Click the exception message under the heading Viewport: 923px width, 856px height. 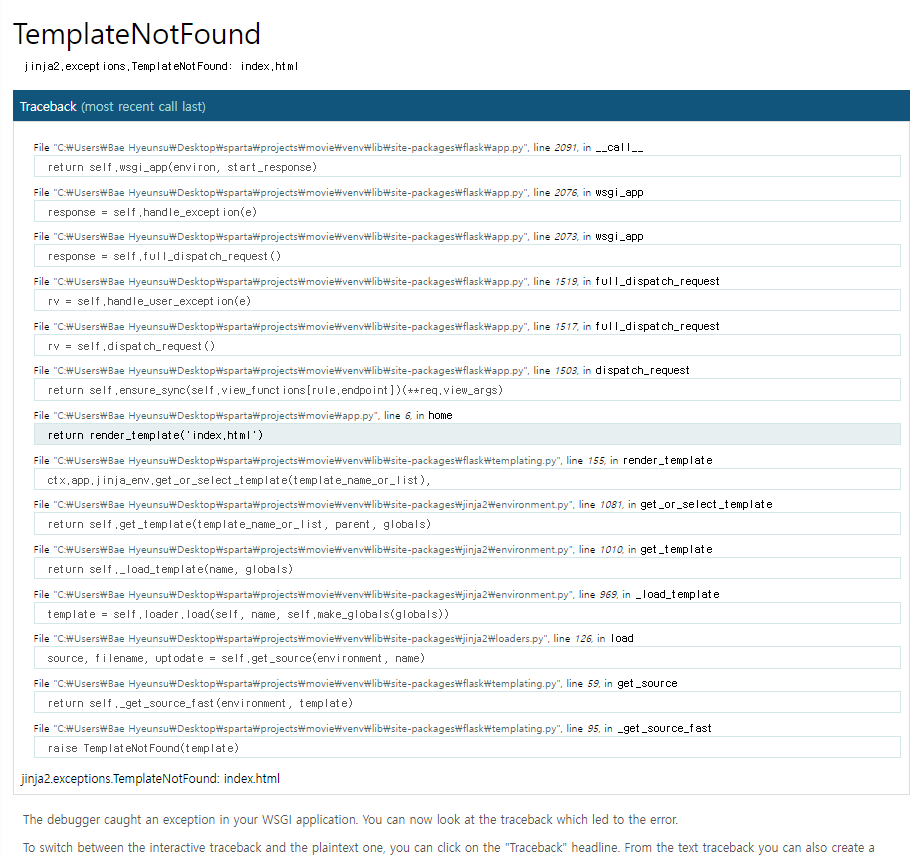click(161, 67)
